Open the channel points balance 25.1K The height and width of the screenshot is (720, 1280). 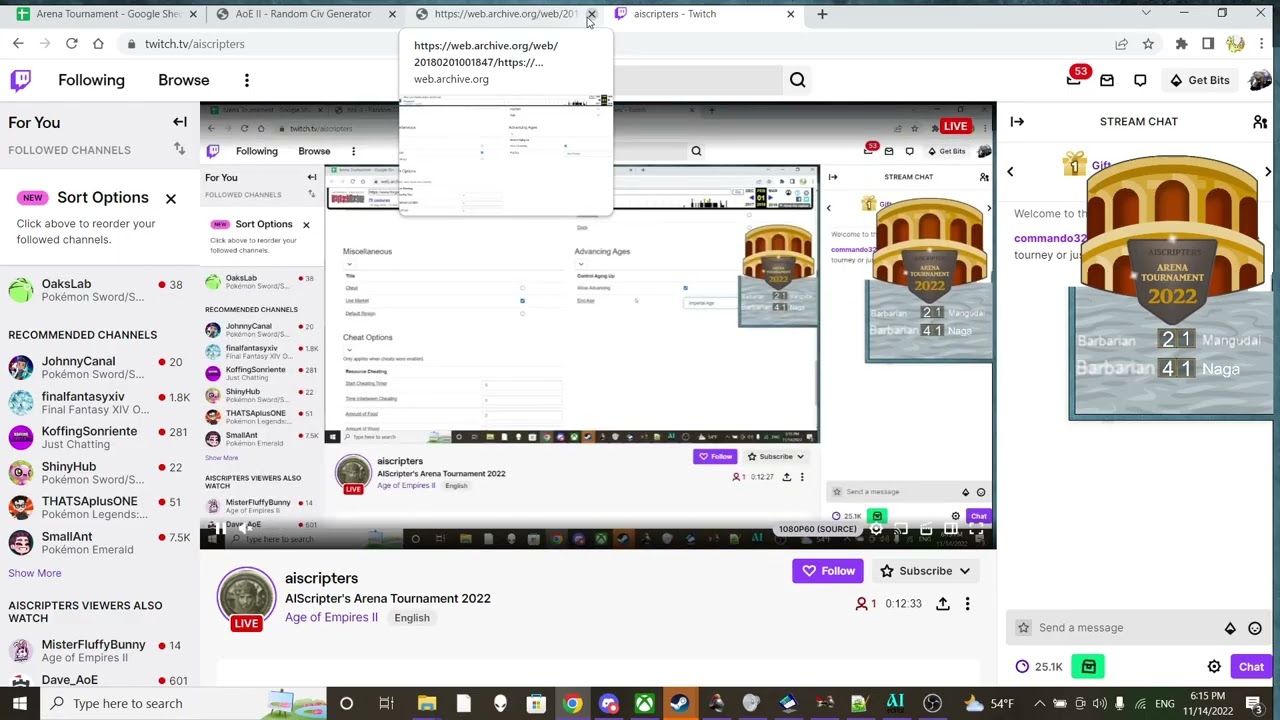pos(1038,667)
